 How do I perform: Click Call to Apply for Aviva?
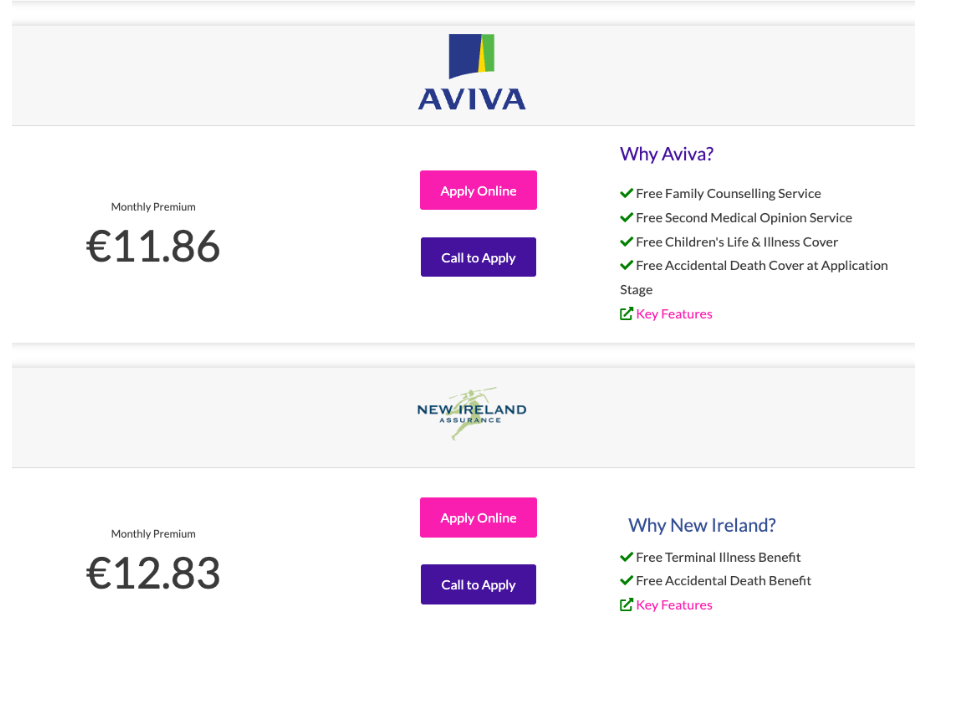point(478,257)
